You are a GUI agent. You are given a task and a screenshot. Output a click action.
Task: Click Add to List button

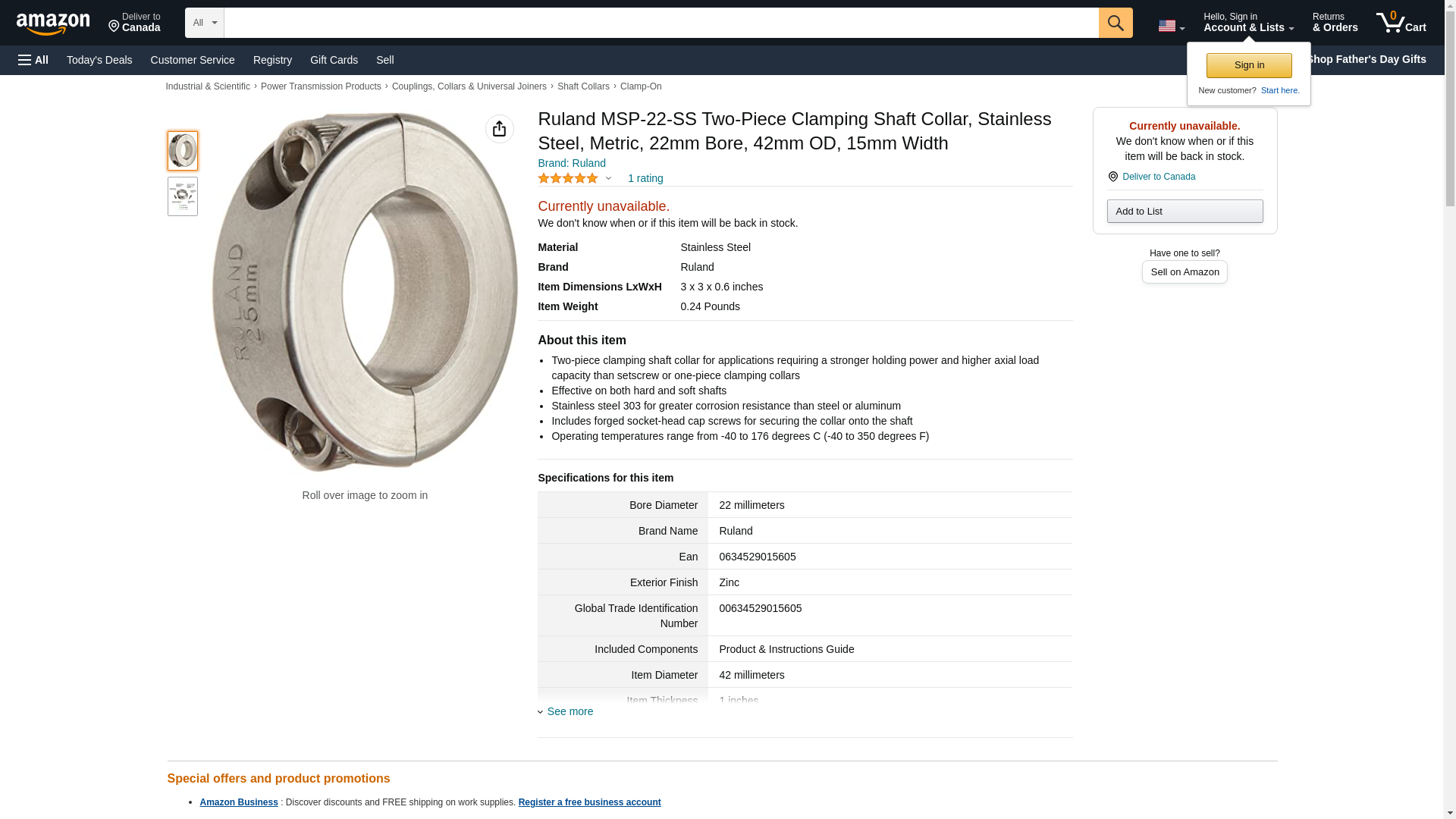pyautogui.click(x=1184, y=211)
